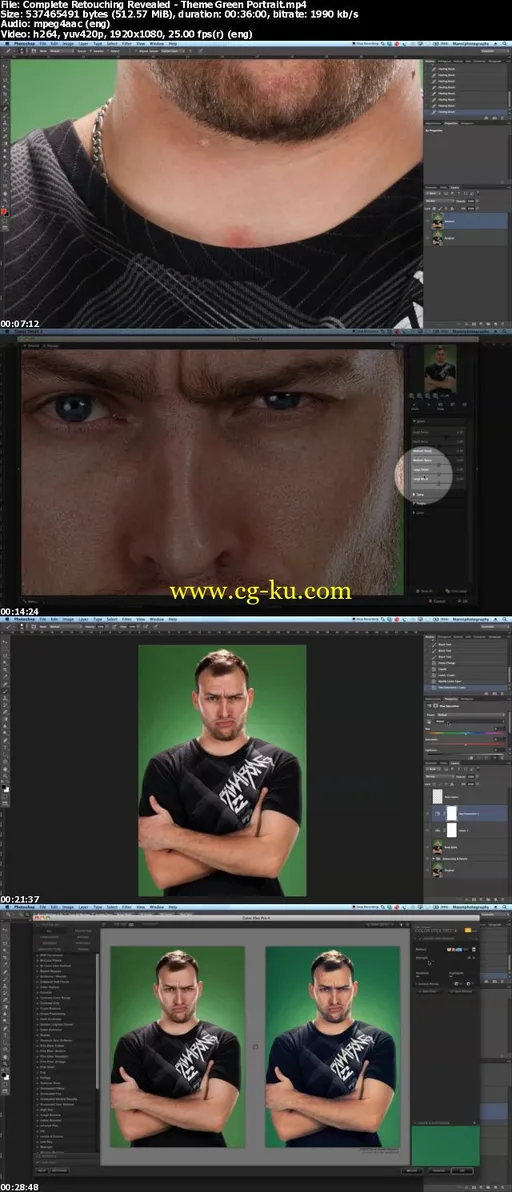Select Glamour Glow filter in Color Efex
The width and height of the screenshot is (512, 1192).
[52, 1083]
